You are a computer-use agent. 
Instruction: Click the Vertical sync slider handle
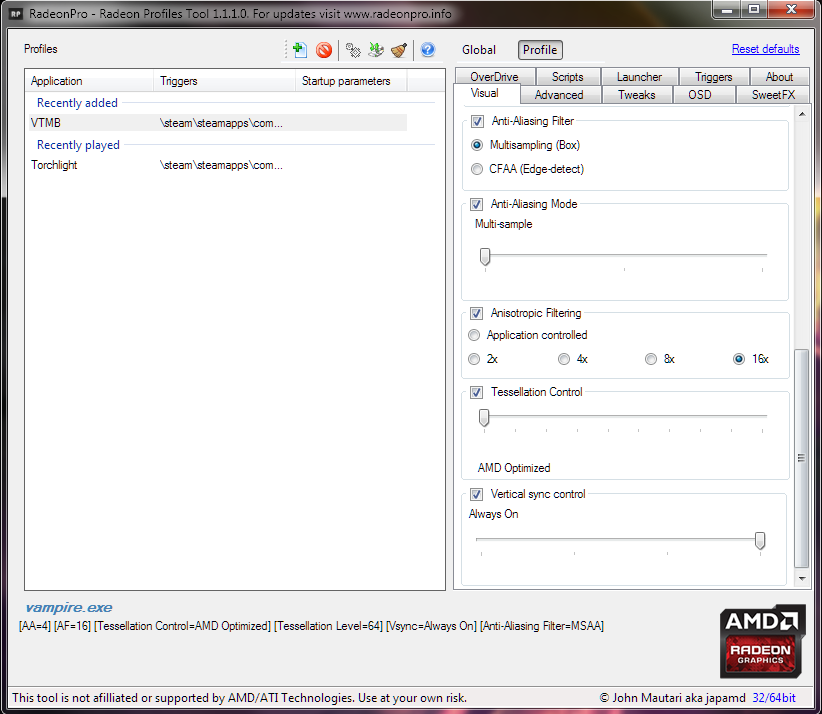[x=760, y=540]
